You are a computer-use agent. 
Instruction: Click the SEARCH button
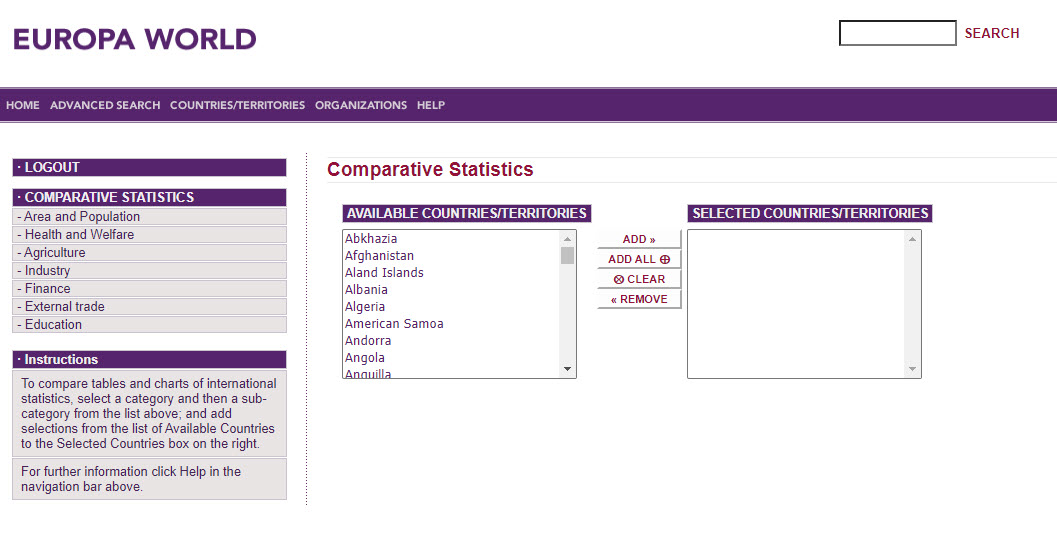(992, 33)
